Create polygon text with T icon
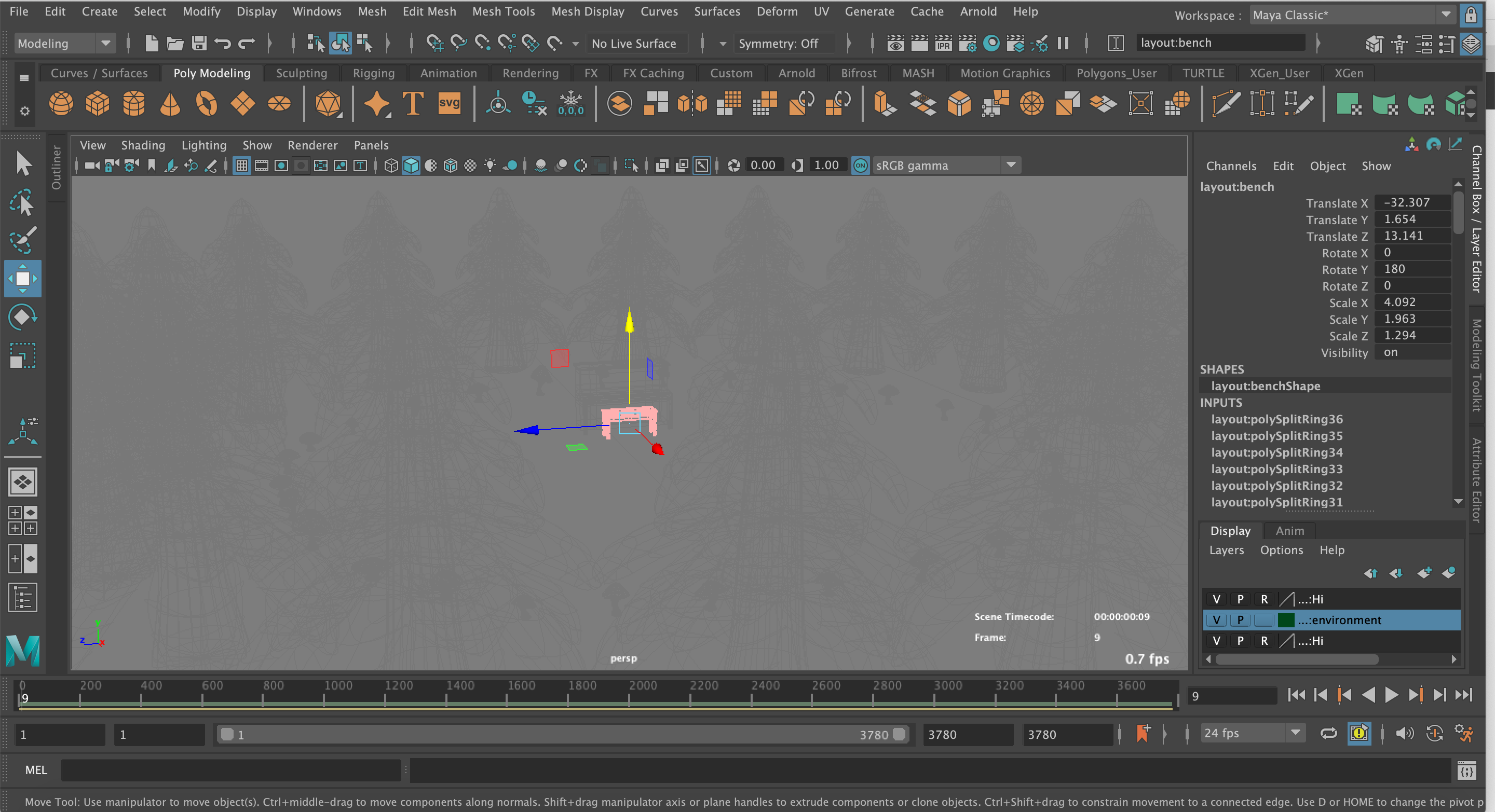The height and width of the screenshot is (812, 1495). 413,104
